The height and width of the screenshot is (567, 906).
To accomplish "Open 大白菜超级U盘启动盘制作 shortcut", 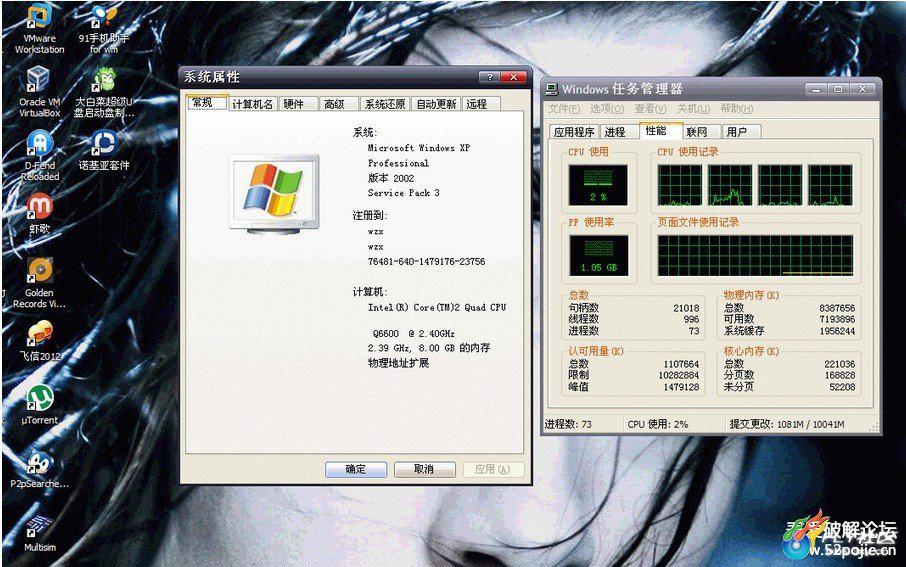I will (104, 92).
